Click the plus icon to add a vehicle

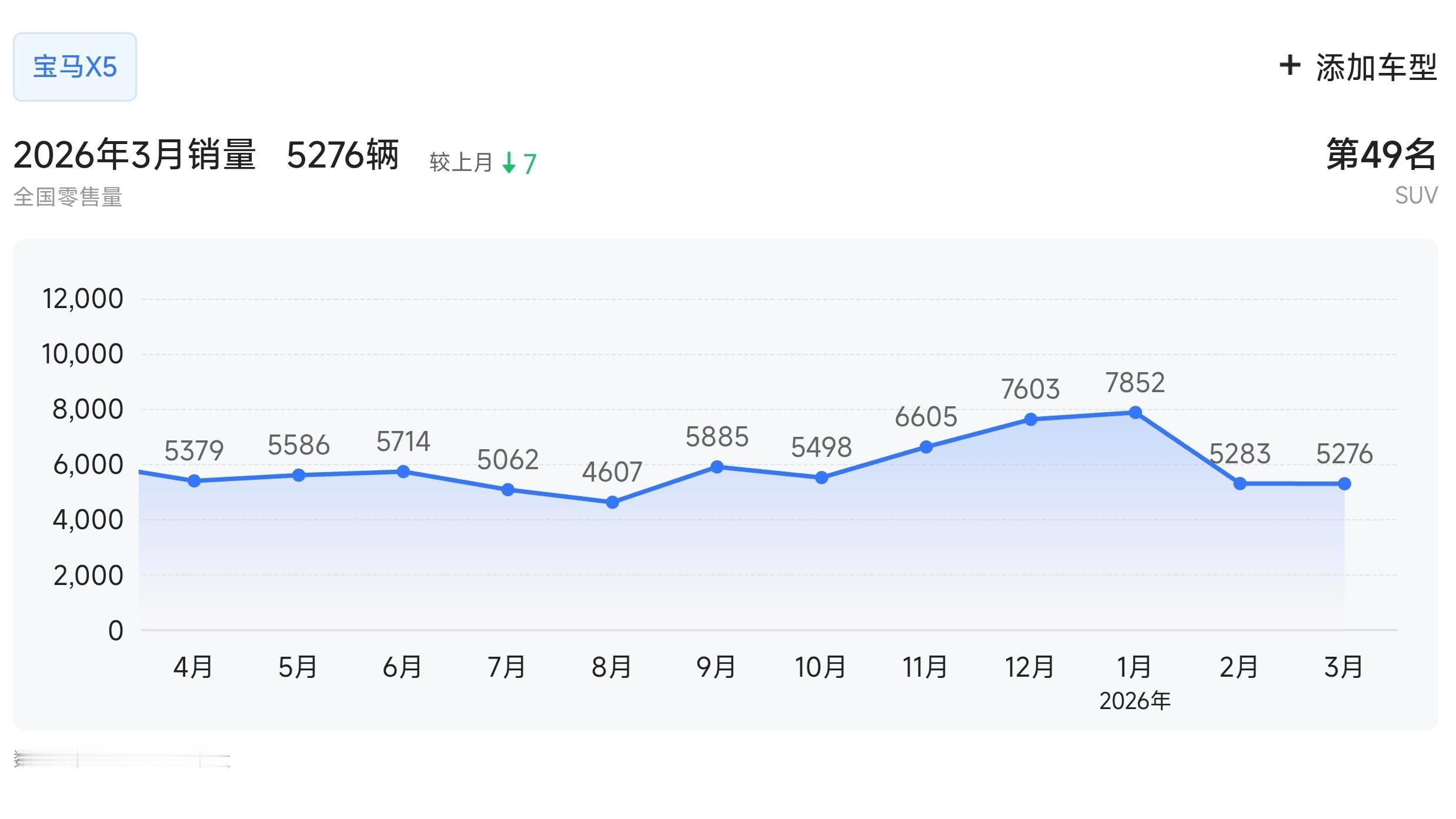click(1290, 67)
